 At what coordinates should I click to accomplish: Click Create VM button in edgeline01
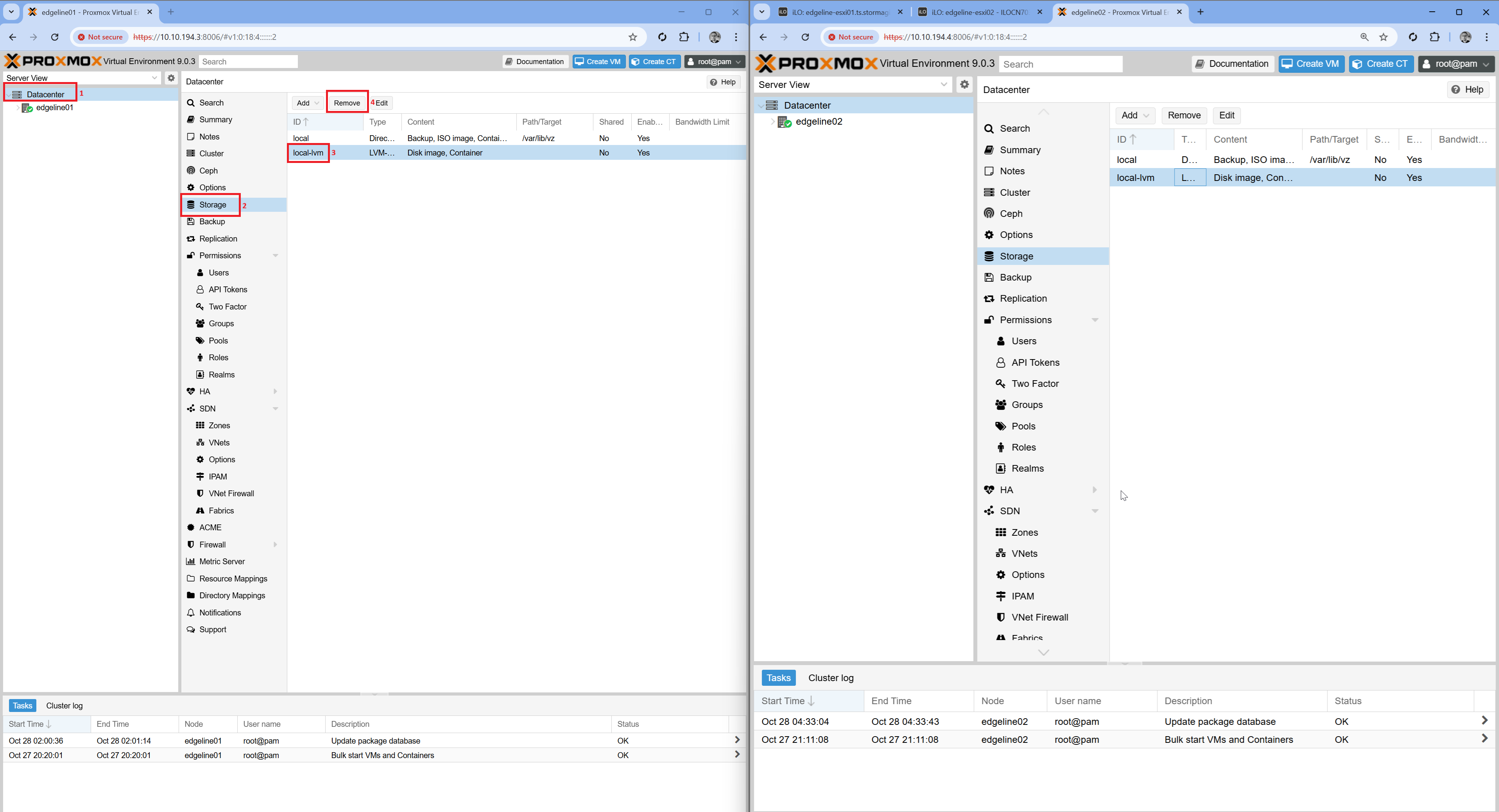[x=598, y=61]
